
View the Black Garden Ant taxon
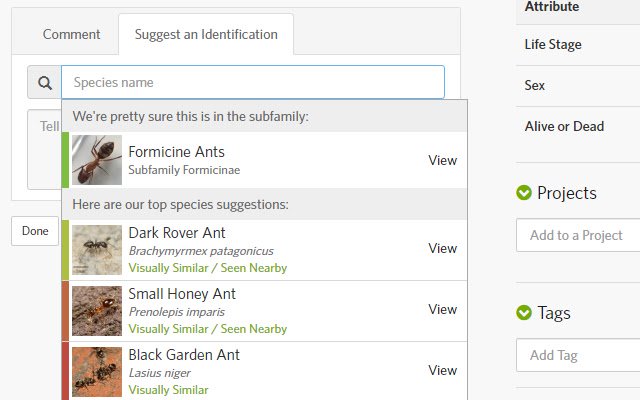click(x=442, y=370)
